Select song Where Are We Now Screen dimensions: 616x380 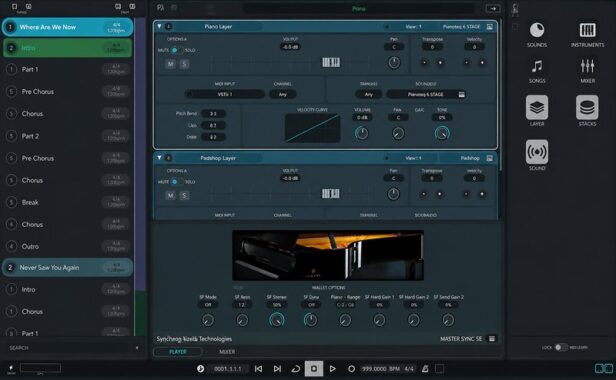(x=67, y=27)
